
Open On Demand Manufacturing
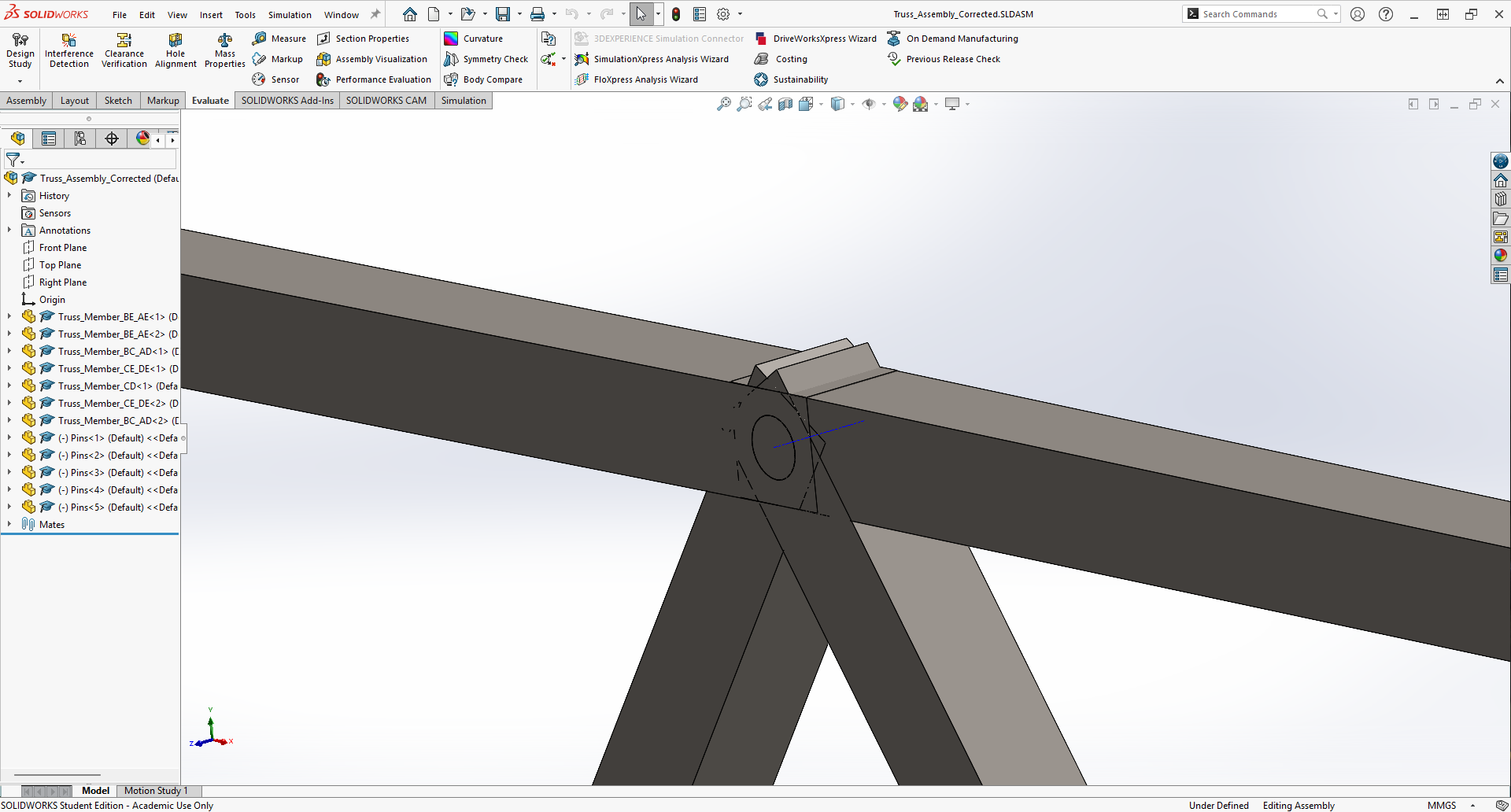(952, 39)
